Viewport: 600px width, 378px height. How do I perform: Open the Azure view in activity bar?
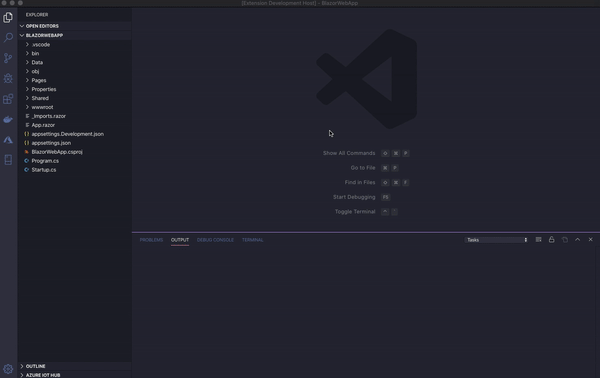[x=8, y=140]
